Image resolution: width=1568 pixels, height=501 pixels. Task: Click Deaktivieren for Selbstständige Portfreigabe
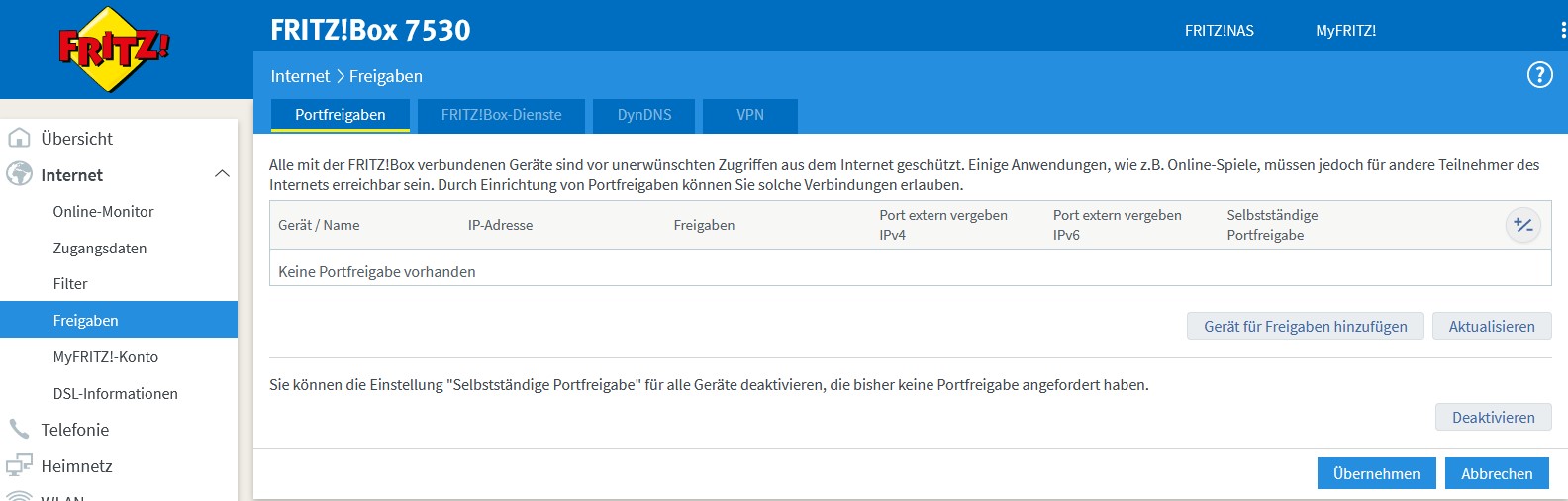coord(1493,418)
